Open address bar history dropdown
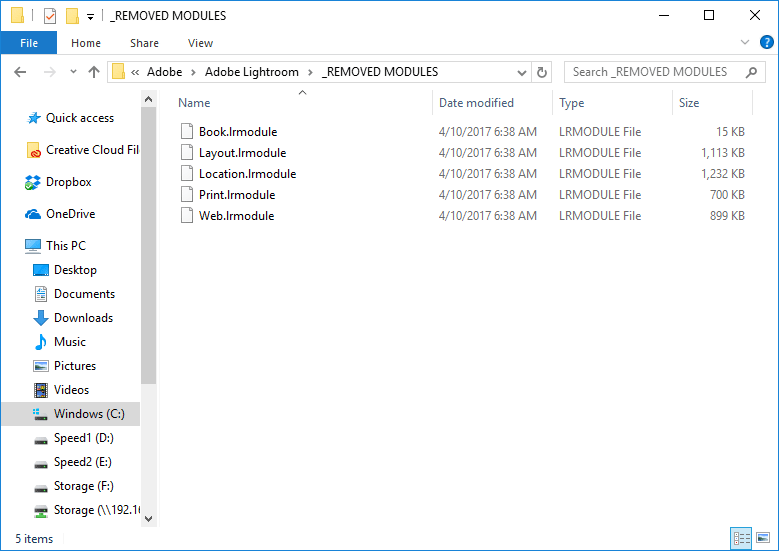This screenshot has width=779, height=551. point(522,73)
